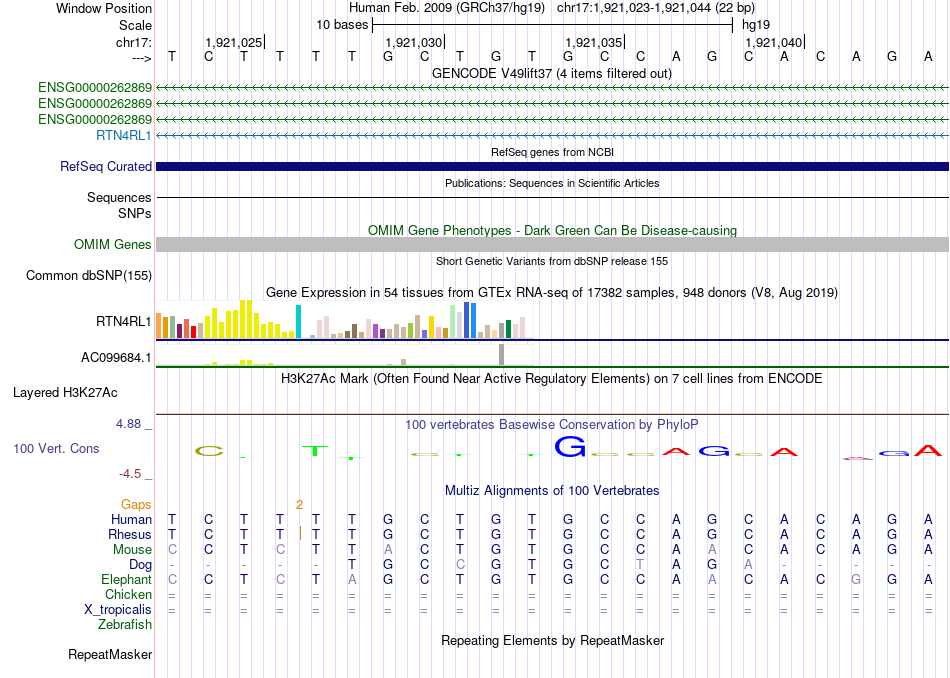Viewport: 950px width, 678px height.
Task: Click the blue RTN4RL1 gene label in GENCODE track
Action: pos(124,135)
